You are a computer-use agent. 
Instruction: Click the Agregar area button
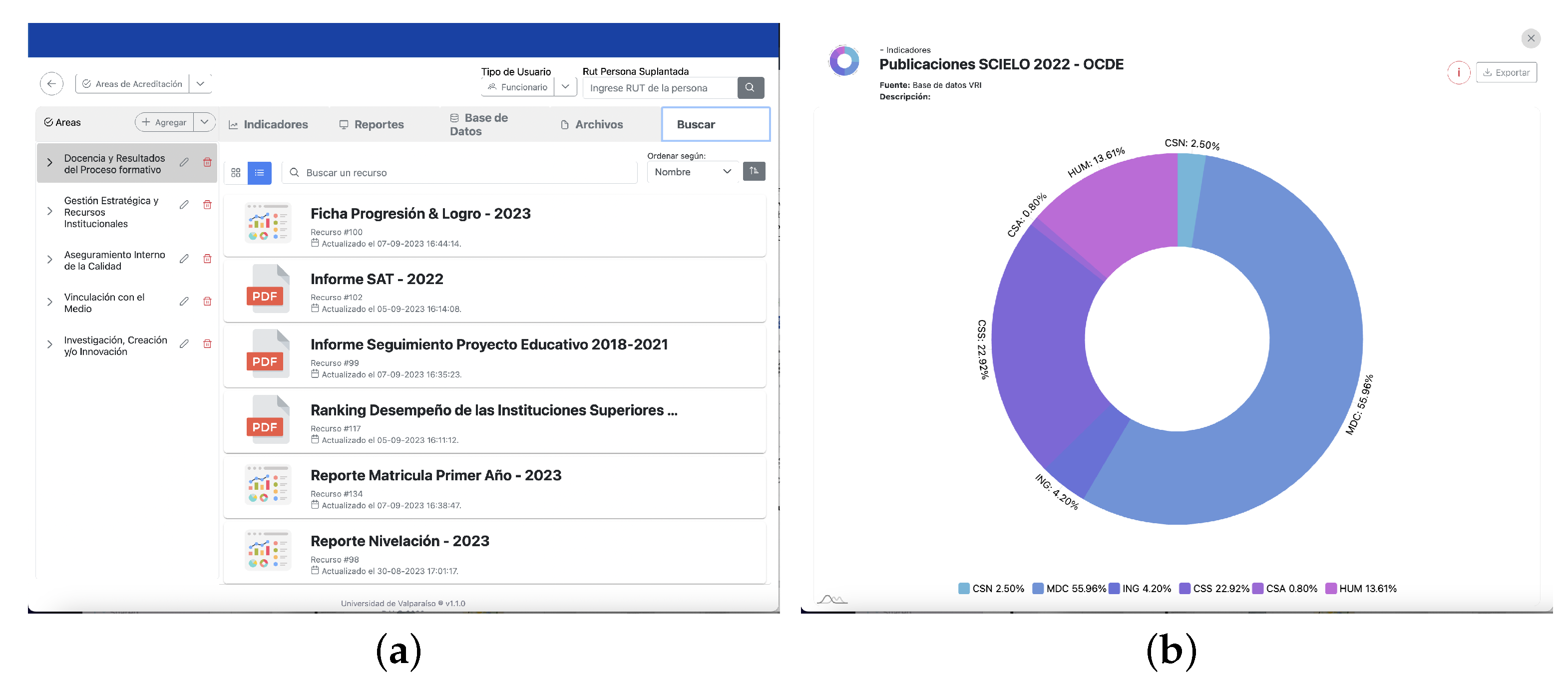[164, 122]
